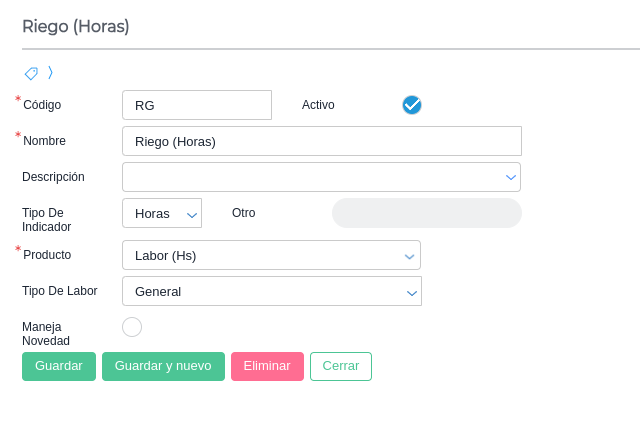Click the Riego (Horas) page title

76,27
